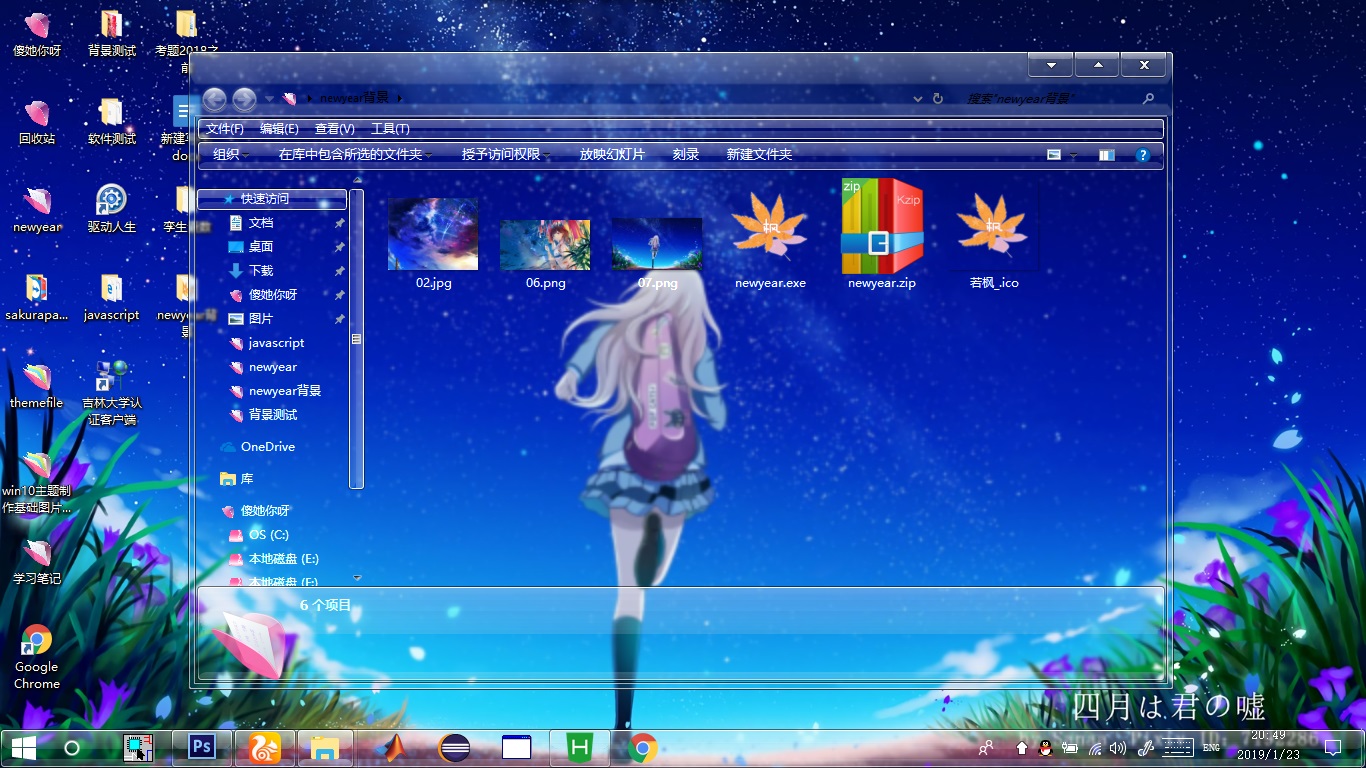The image size is (1366, 768).
Task: Click the change view icon
Action: [1054, 155]
